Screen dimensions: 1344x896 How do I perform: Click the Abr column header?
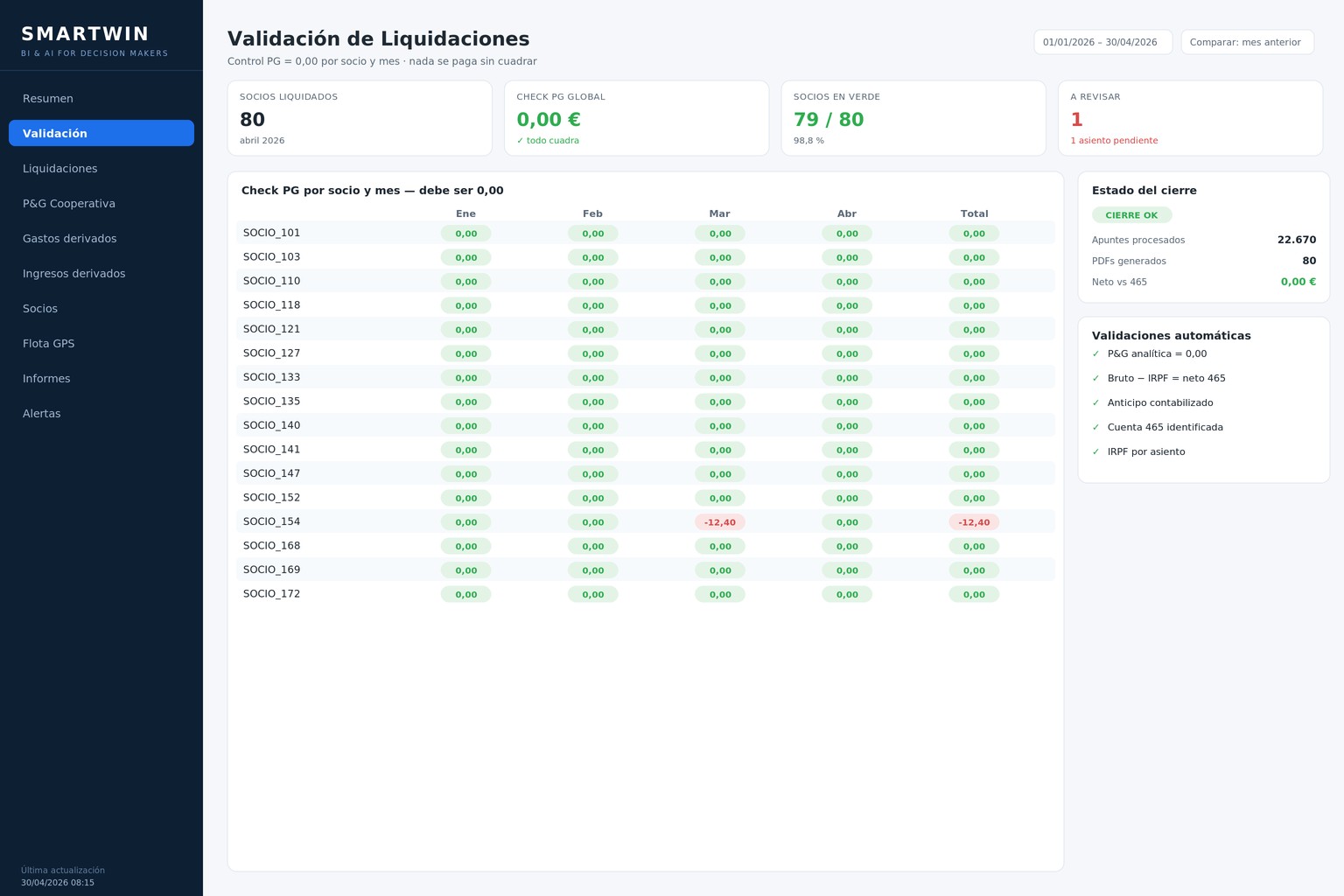pyautogui.click(x=847, y=213)
